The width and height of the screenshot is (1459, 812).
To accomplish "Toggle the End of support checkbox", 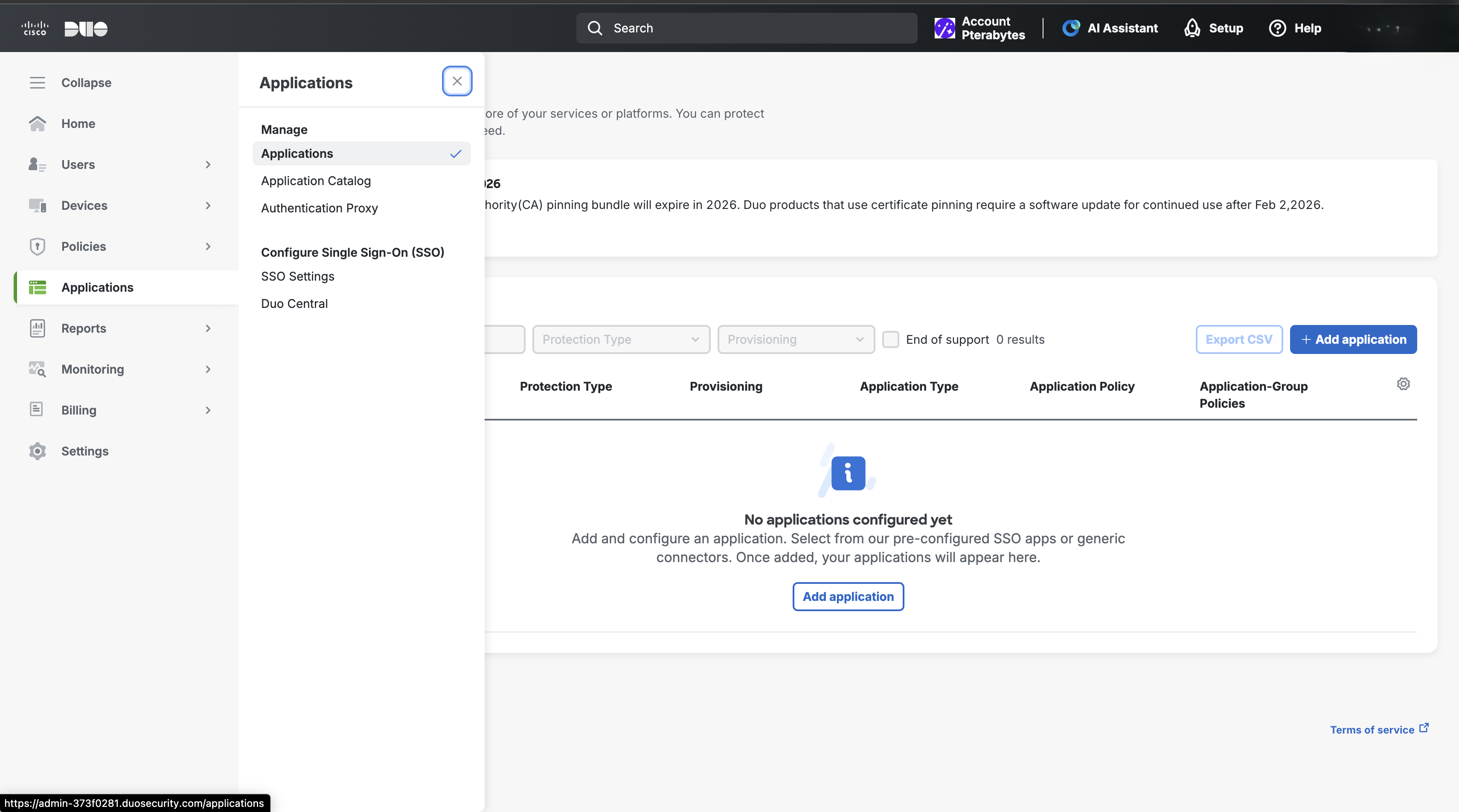I will point(890,339).
